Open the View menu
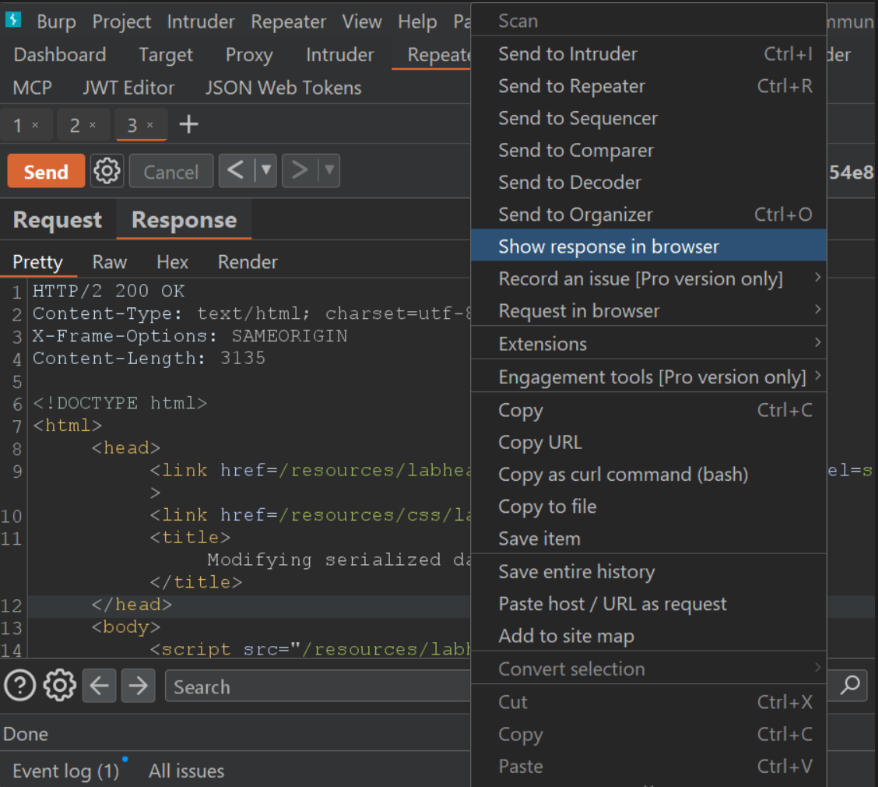The width and height of the screenshot is (878, 787). [362, 22]
